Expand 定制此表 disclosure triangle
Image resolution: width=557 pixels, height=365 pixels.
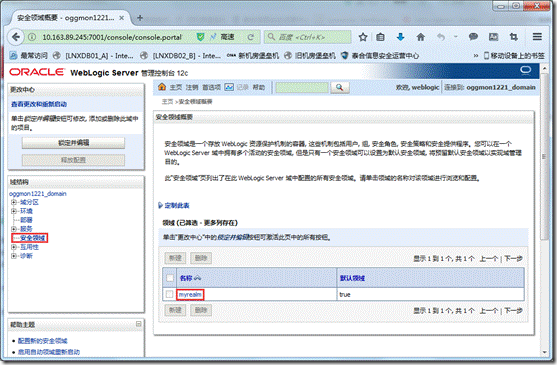click(160, 206)
